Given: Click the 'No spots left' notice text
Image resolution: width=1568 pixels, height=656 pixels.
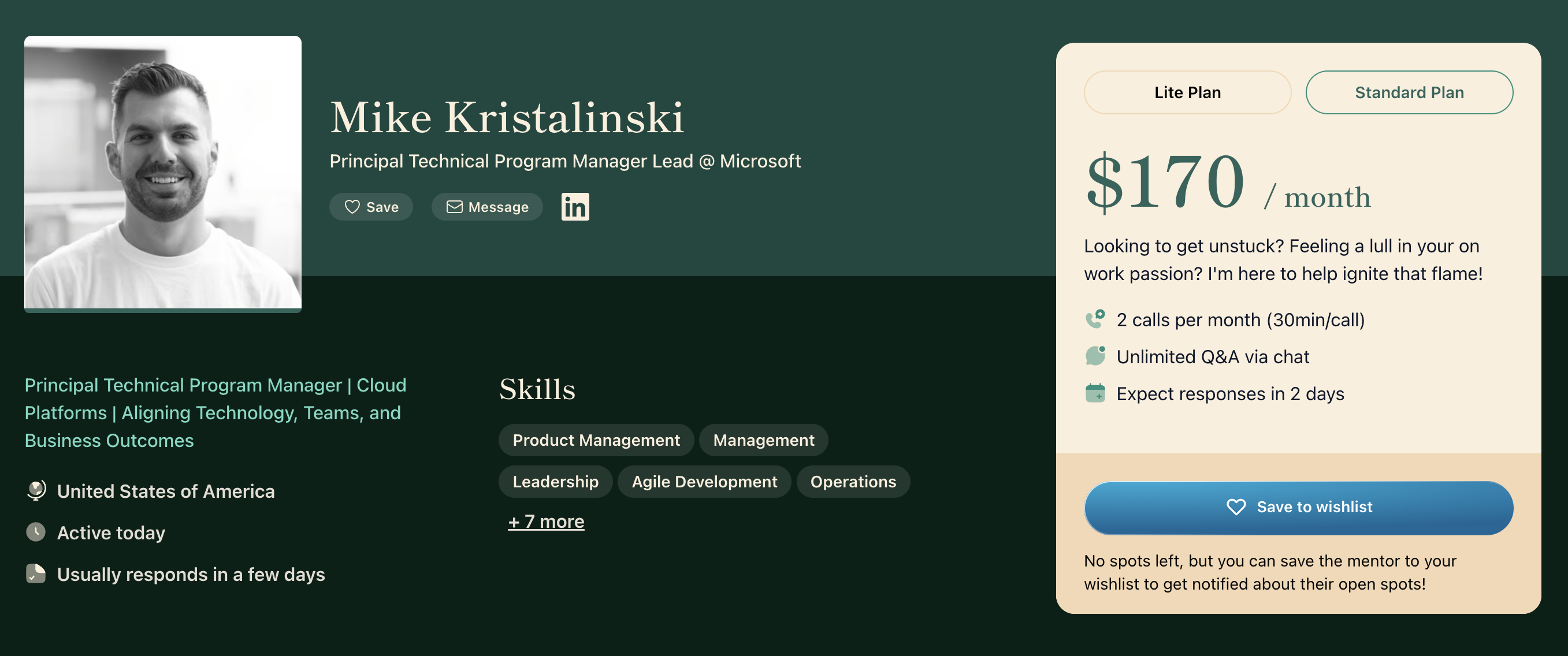Looking at the screenshot, I should (1270, 572).
